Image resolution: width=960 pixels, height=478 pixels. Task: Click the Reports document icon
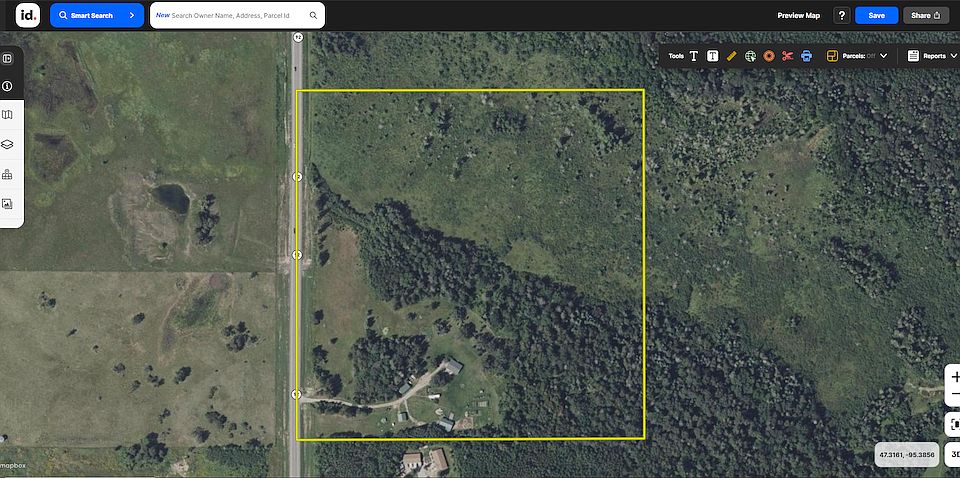click(x=913, y=56)
